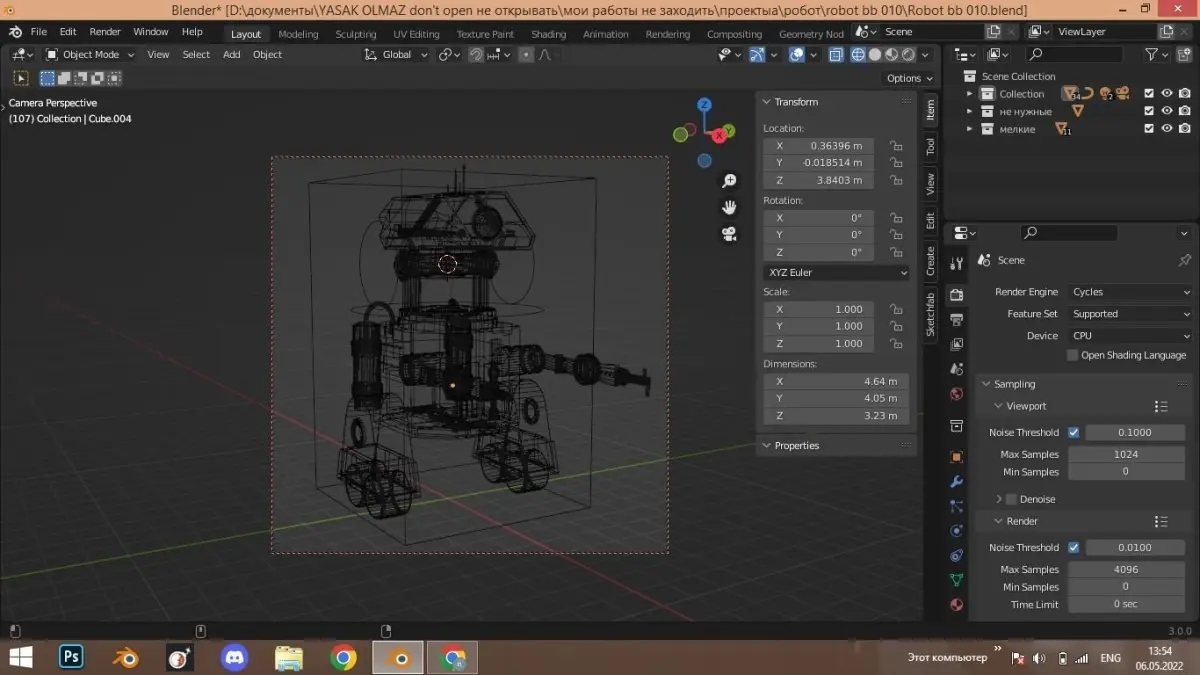Toggle X-ray display in viewport header

(835, 55)
